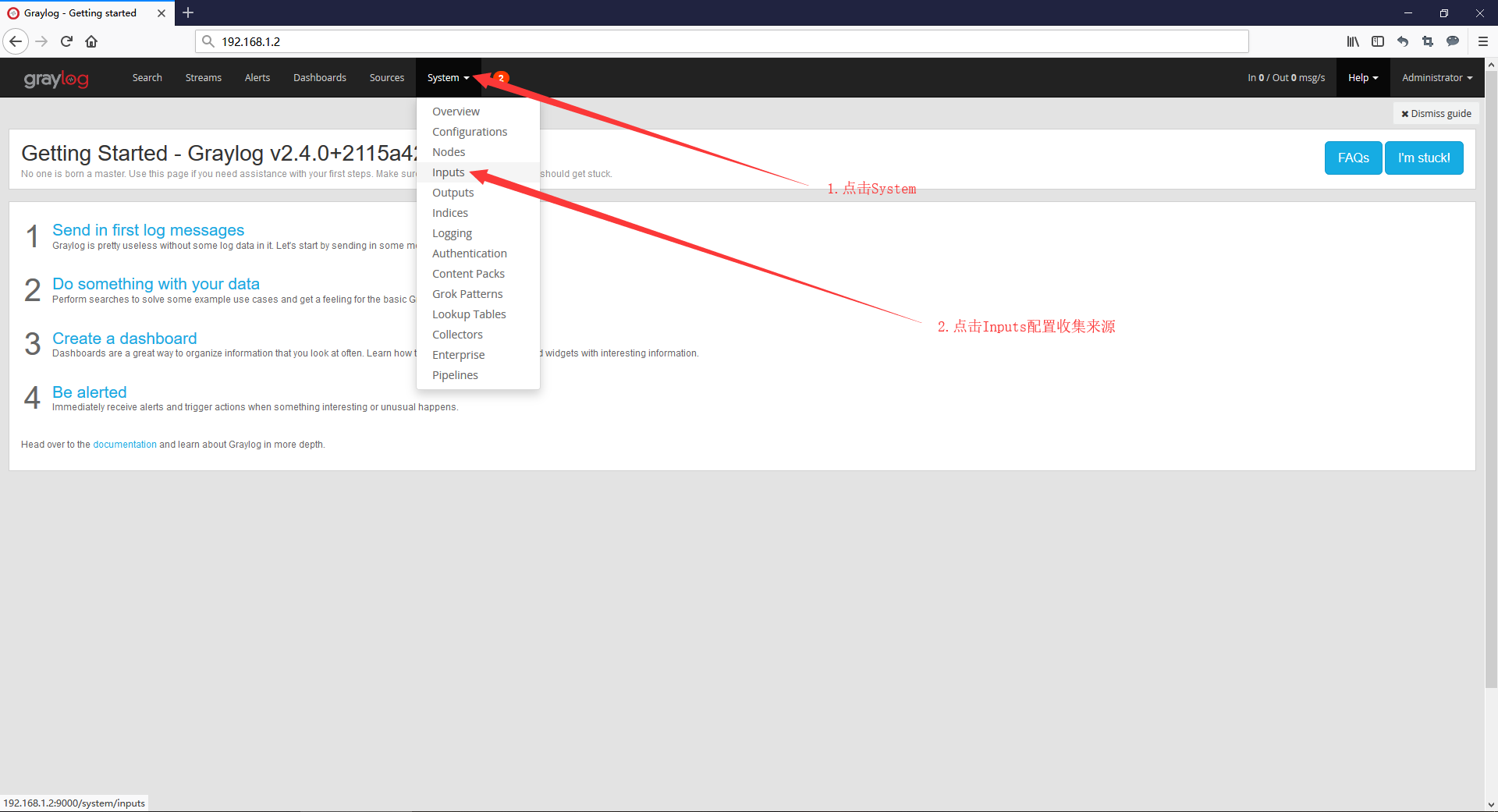This screenshot has width=1498, height=812.
Task: Expand the Help dropdown
Action: (1363, 78)
